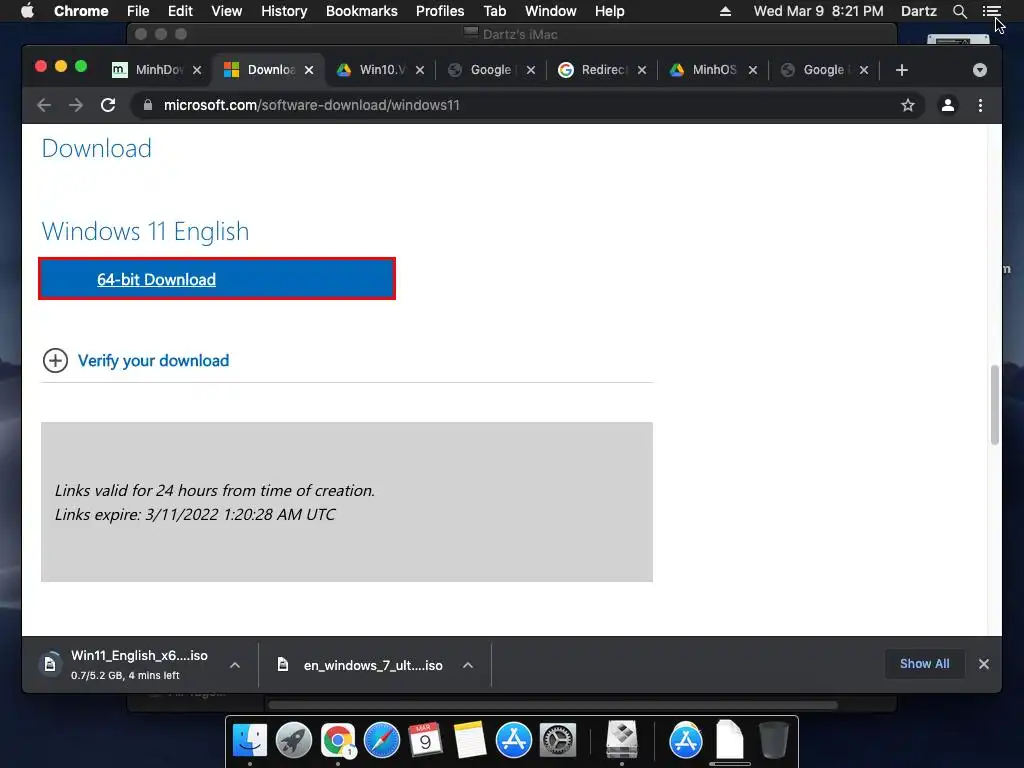Image resolution: width=1024 pixels, height=768 pixels.
Task: Open Safari from the Dock
Action: (x=381, y=740)
